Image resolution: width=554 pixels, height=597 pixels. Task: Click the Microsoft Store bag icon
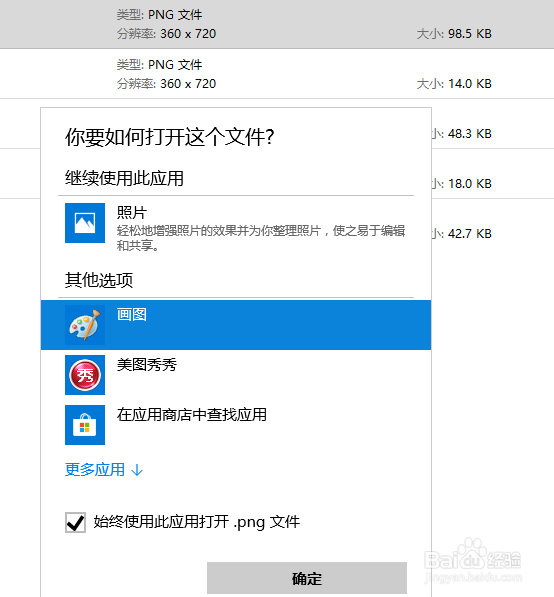point(85,425)
